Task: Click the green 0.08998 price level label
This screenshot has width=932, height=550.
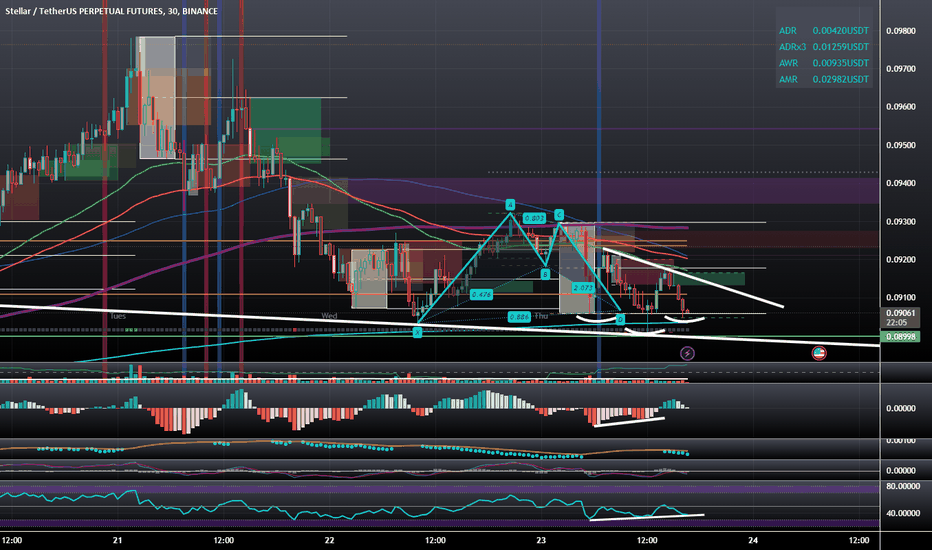Action: (900, 337)
